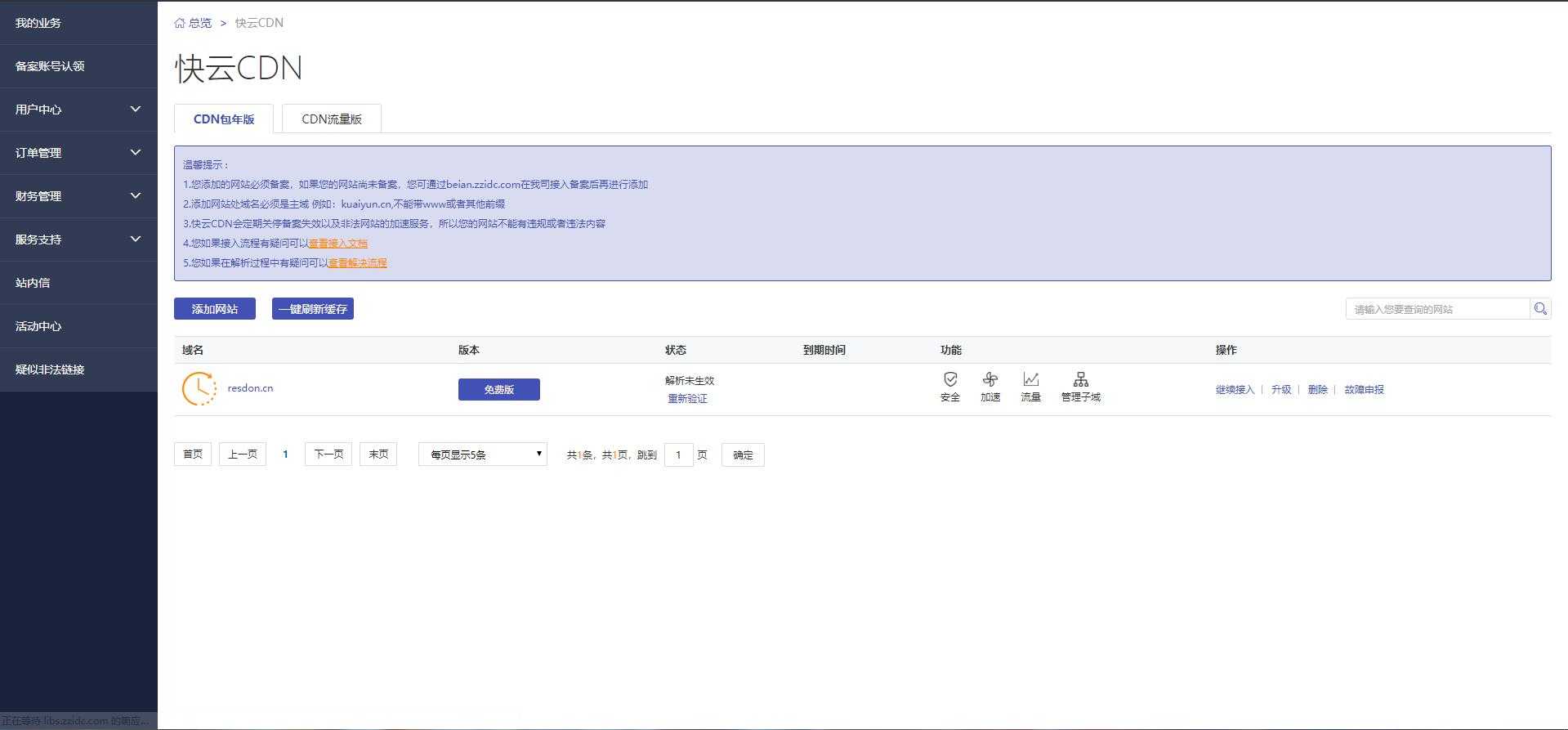Go to 首页 pagination button
This screenshot has height=730, width=1568.
coord(193,455)
